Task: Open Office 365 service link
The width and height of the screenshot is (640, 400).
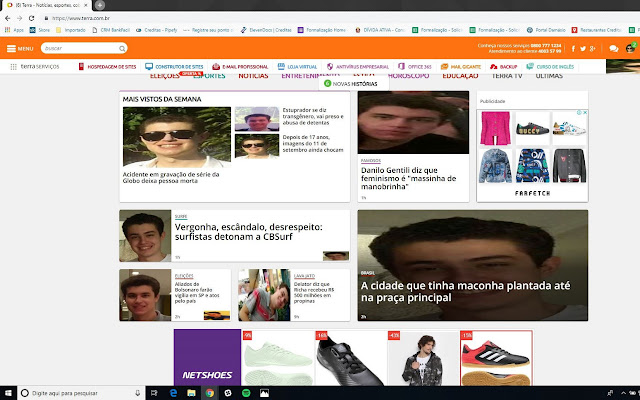Action: 415,67
